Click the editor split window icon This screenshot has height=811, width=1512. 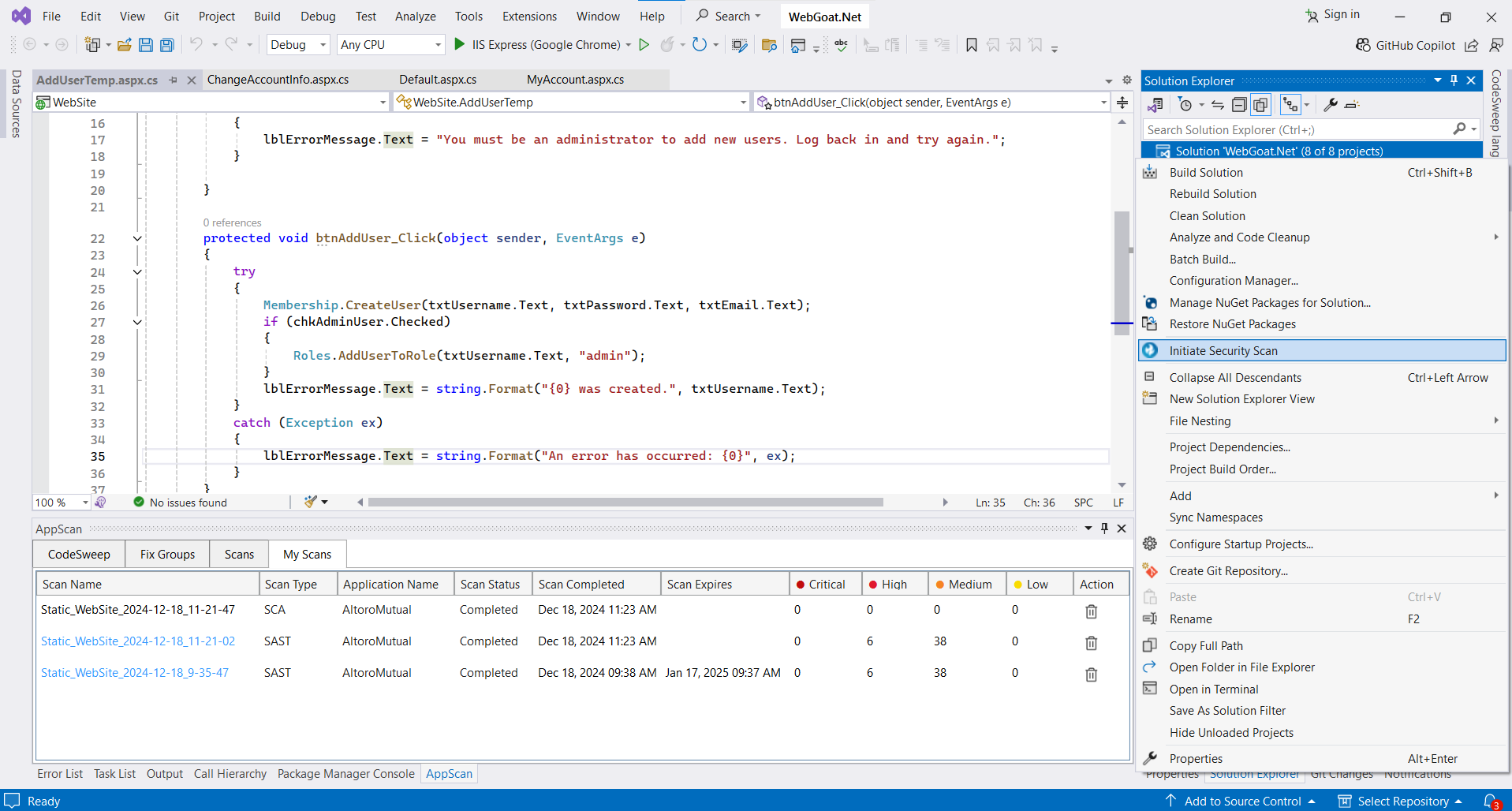pyautogui.click(x=1122, y=102)
